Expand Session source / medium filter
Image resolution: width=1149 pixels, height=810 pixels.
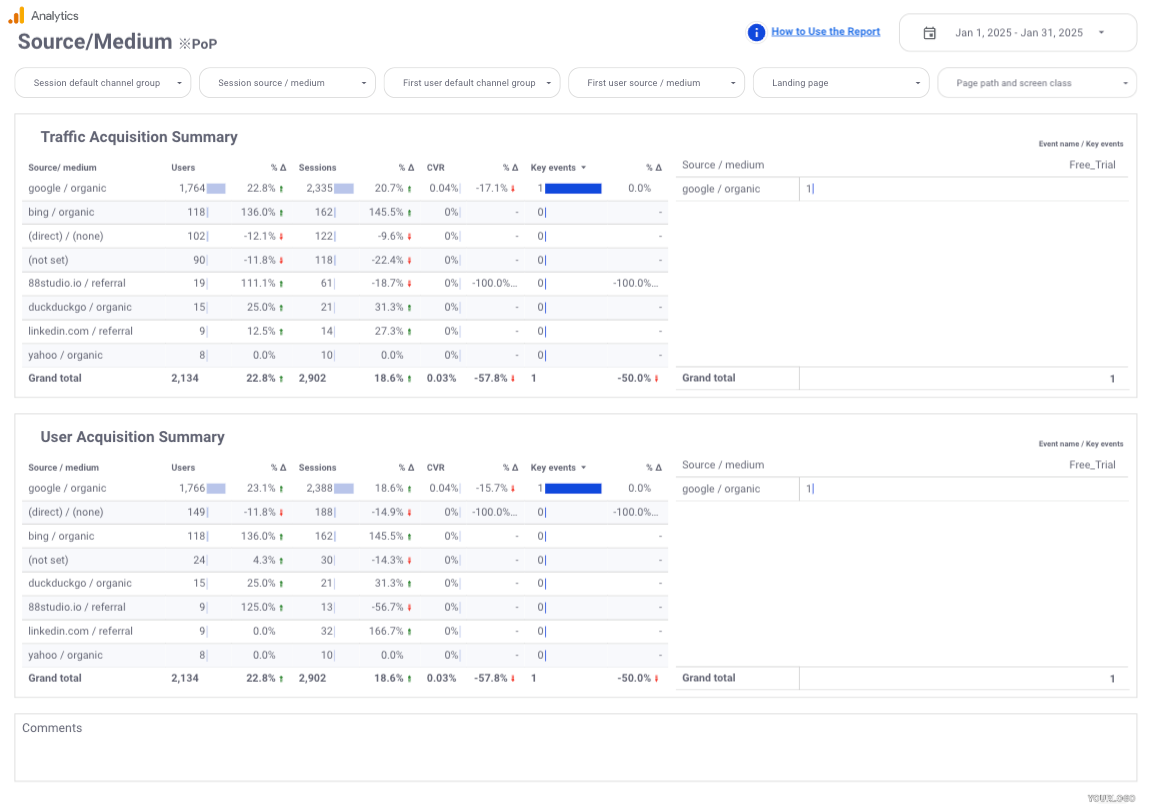287,83
